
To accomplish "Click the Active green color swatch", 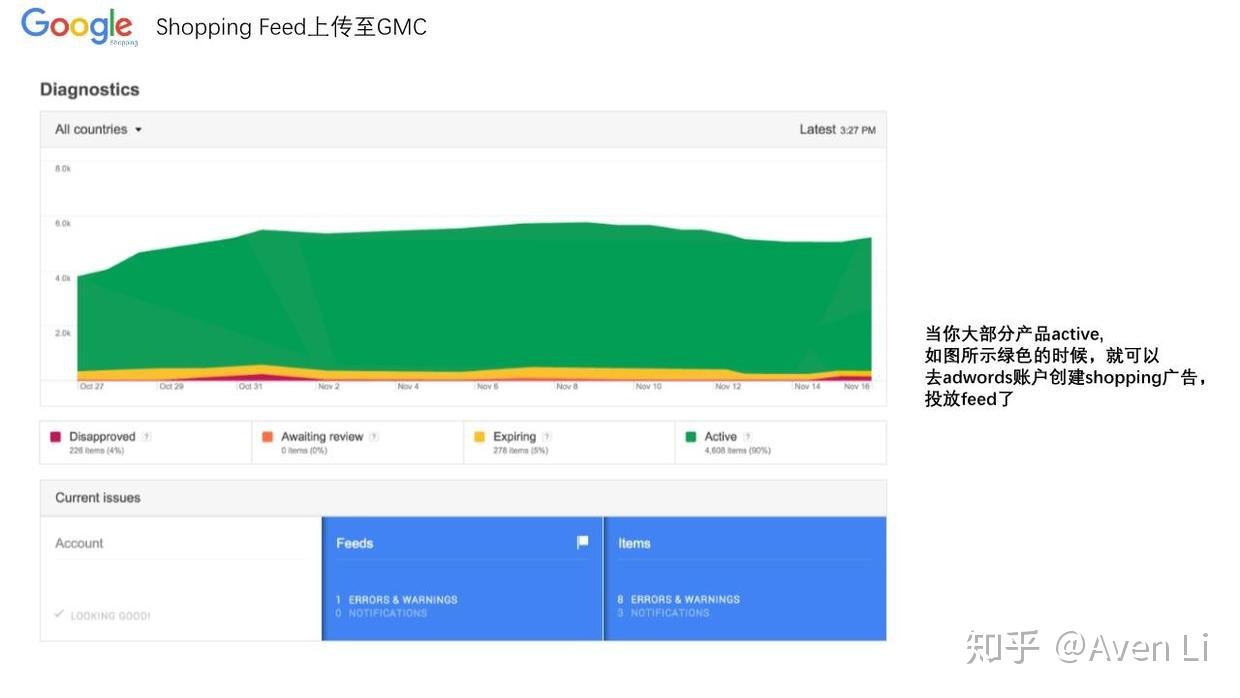I will pyautogui.click(x=691, y=437).
